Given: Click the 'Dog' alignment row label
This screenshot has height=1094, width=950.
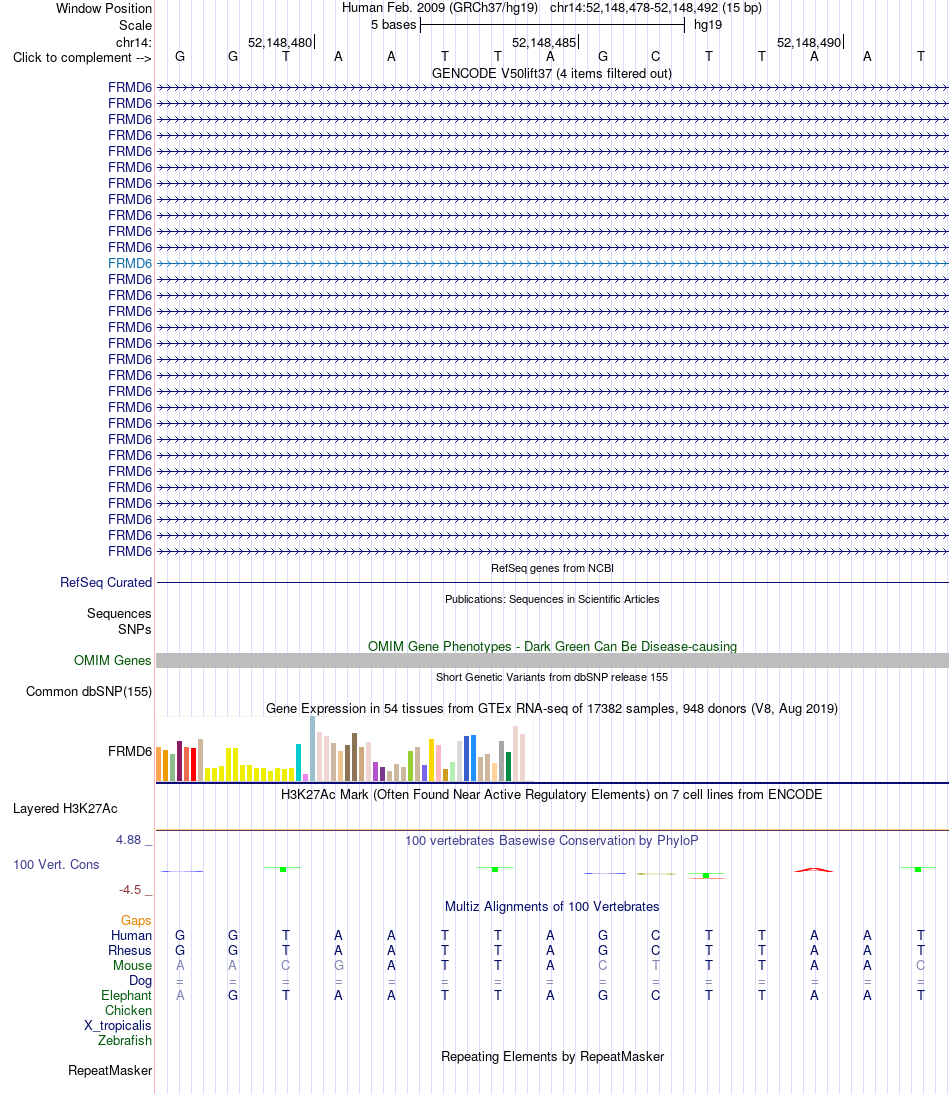Looking at the screenshot, I should click(x=140, y=980).
